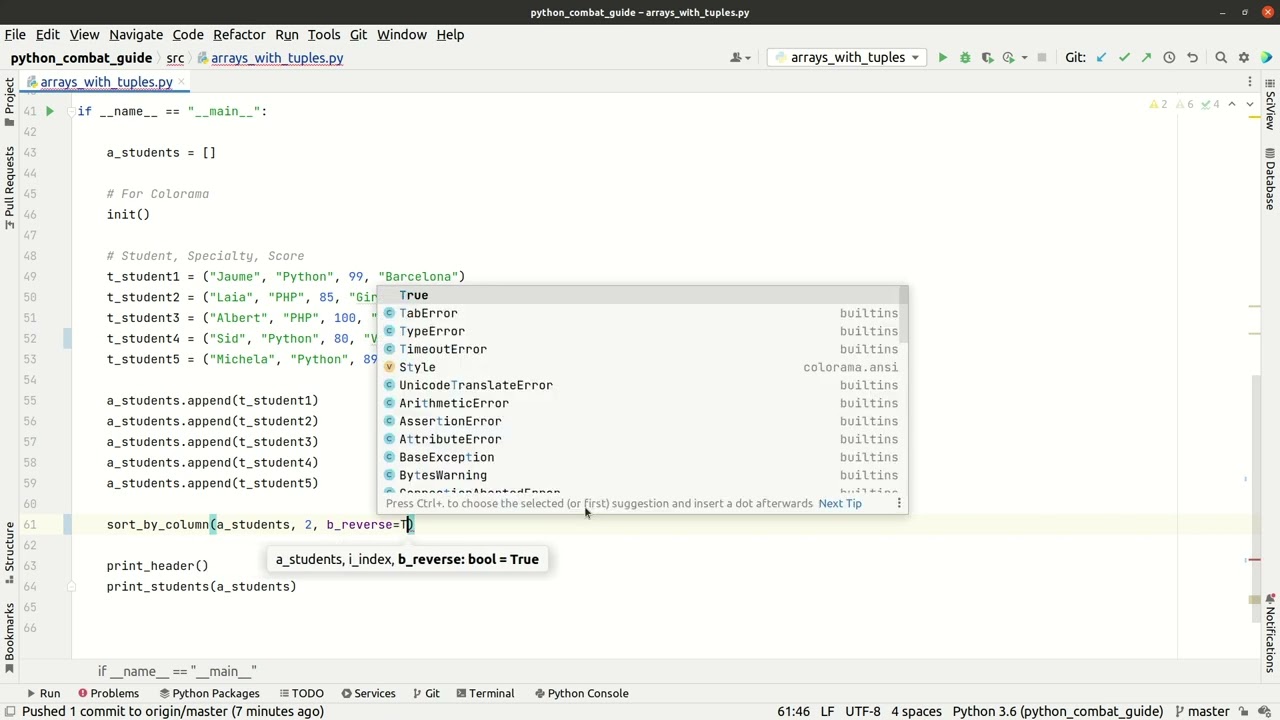Change indent setting 4 spaces
The image size is (1280, 720).
pos(916,711)
